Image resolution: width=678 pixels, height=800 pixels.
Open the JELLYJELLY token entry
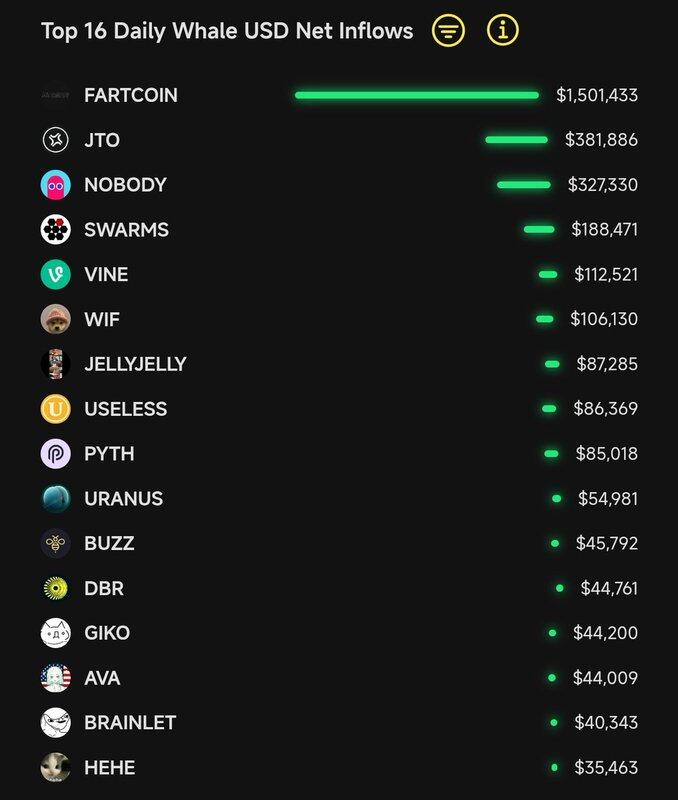click(x=135, y=364)
